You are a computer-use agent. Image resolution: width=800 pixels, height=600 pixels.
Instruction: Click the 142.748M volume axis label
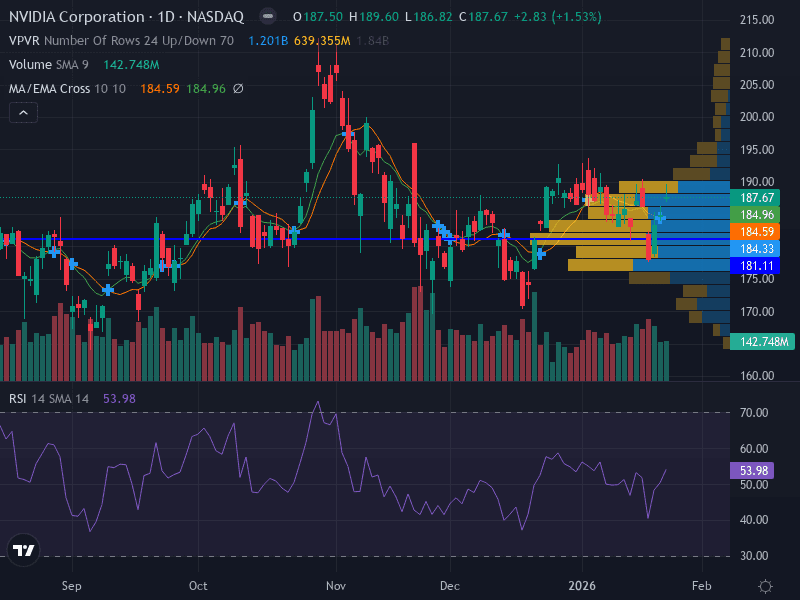coord(763,342)
